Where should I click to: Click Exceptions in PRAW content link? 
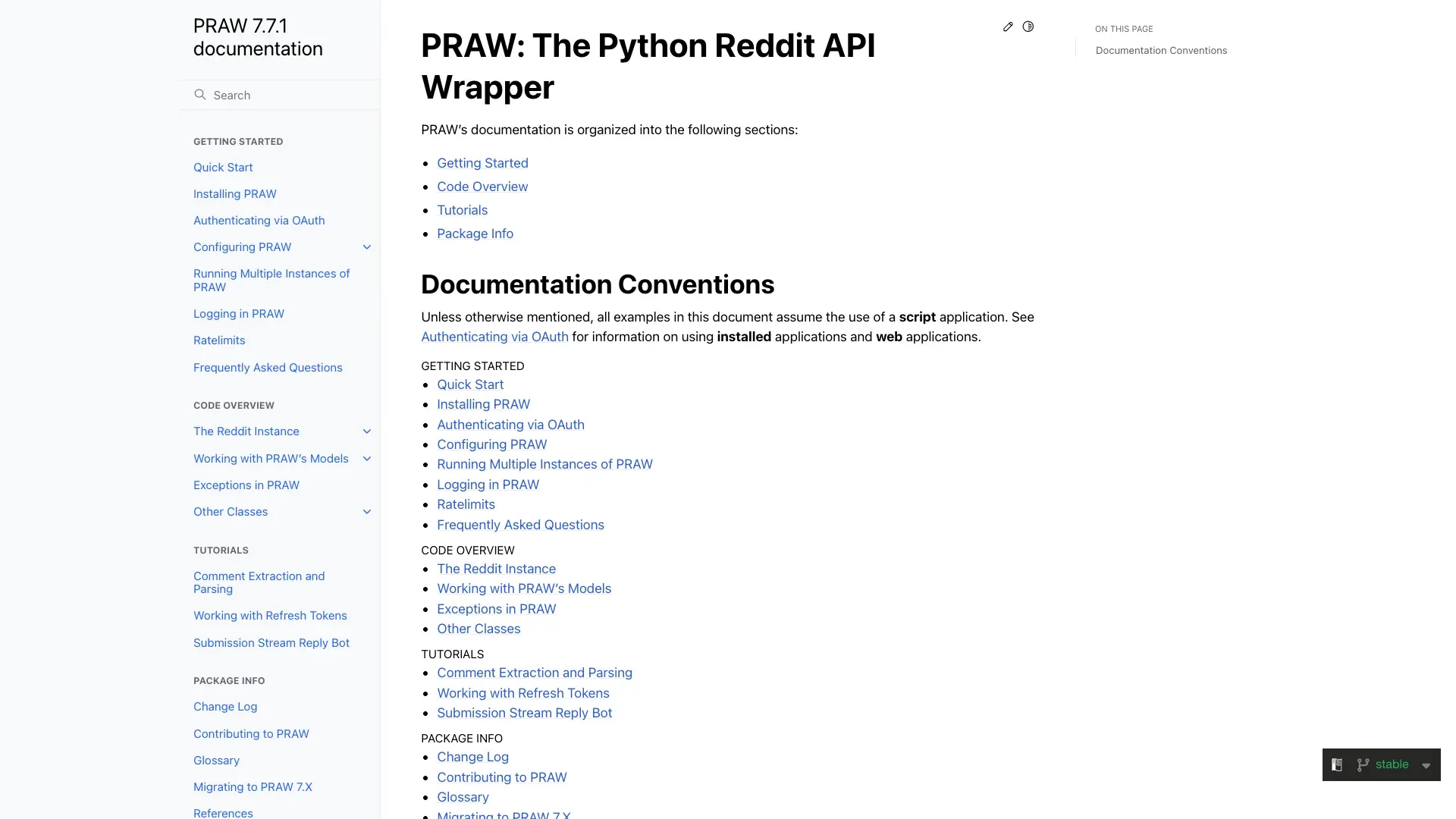[x=496, y=609]
